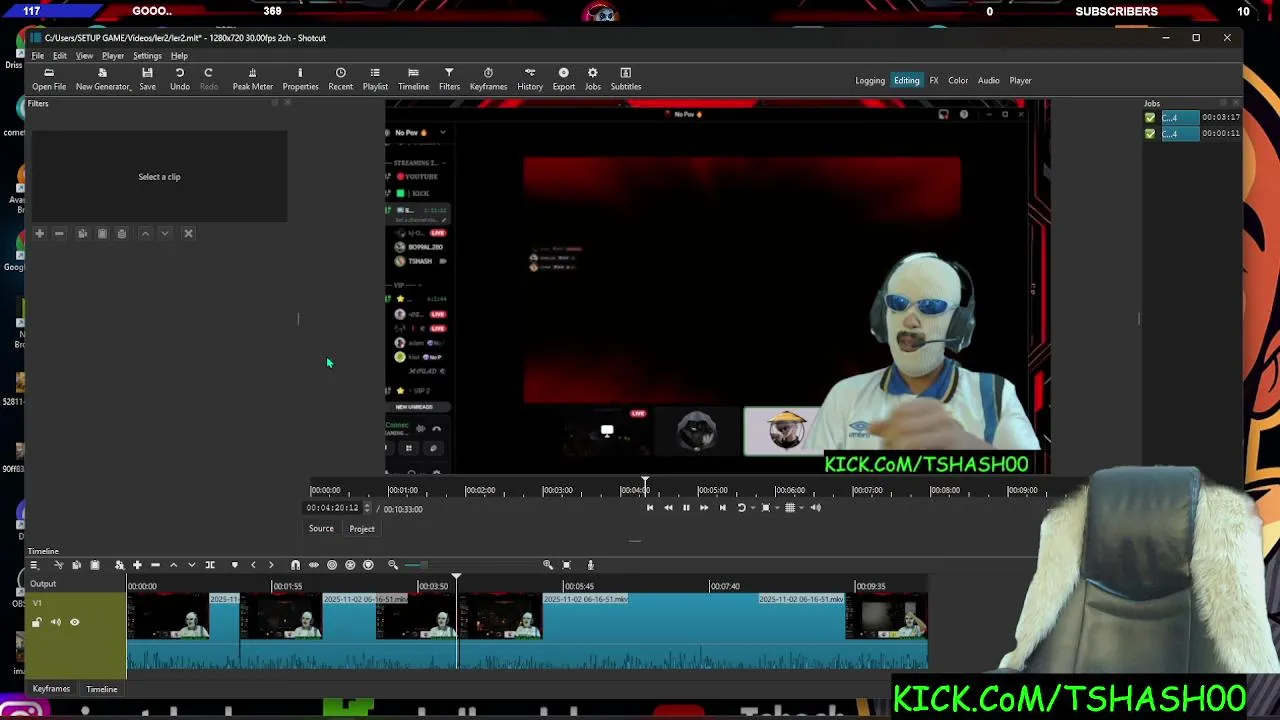Open the Keyframes panel from the toolbar
Screen dimensions: 1280x720
488,79
